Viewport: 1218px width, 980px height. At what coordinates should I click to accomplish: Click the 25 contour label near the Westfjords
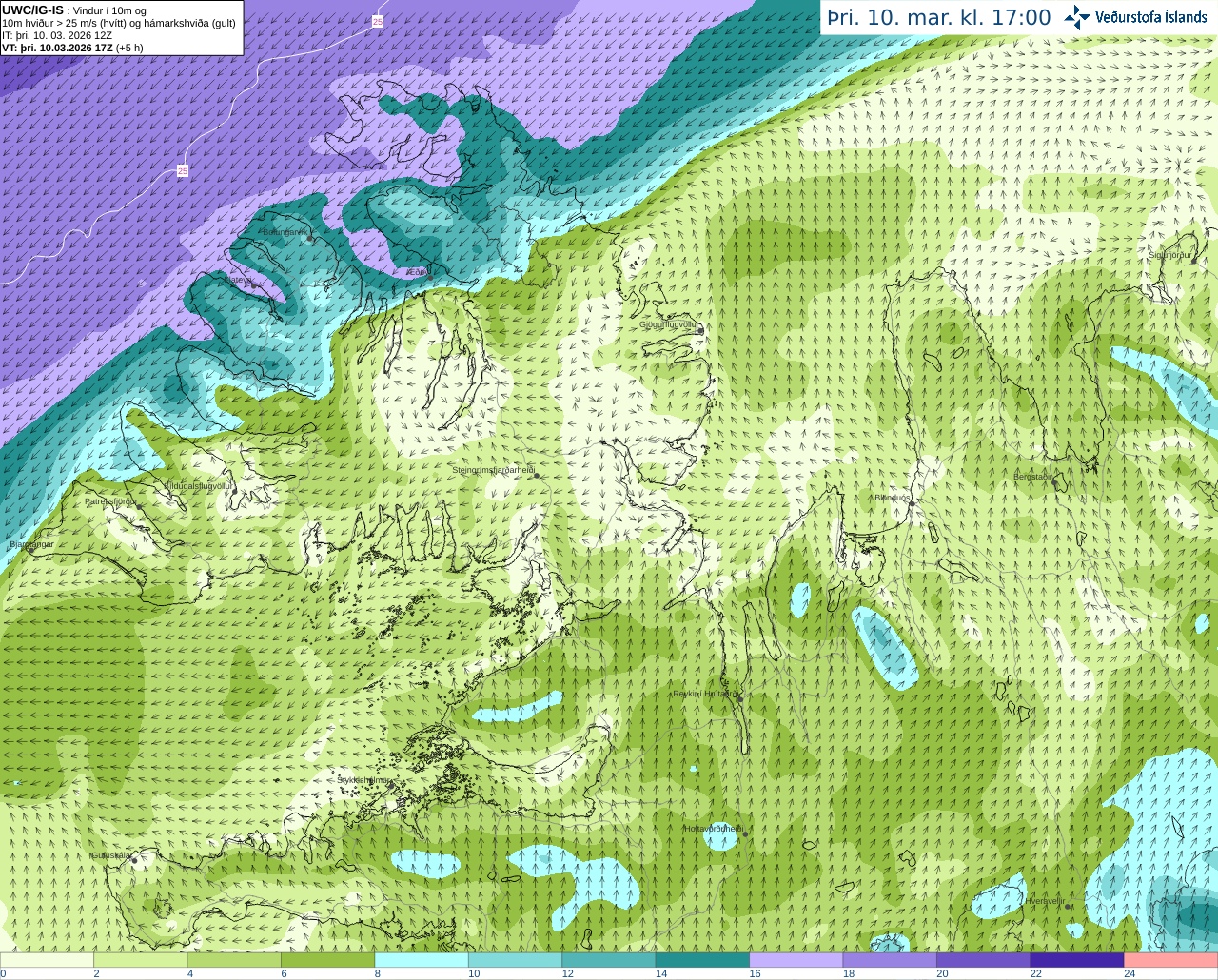[x=183, y=171]
